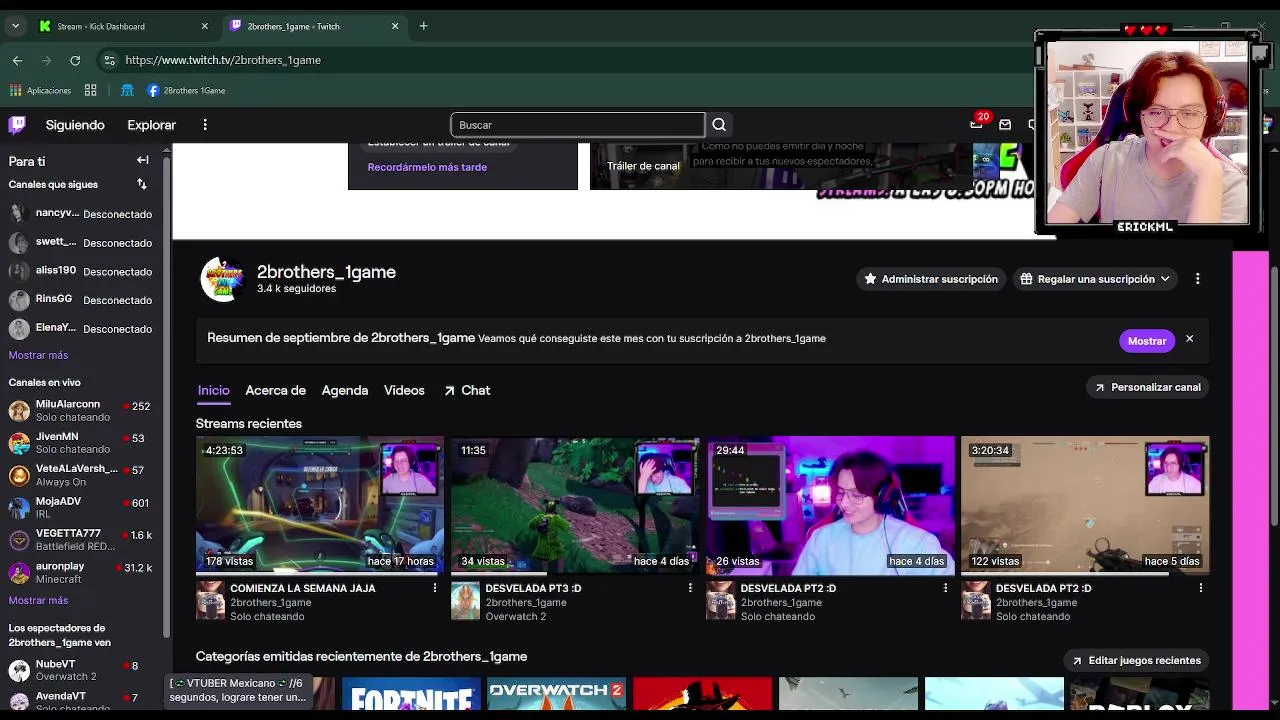1280x720 pixels.
Task: Open a new browser tab
Action: click(x=424, y=26)
